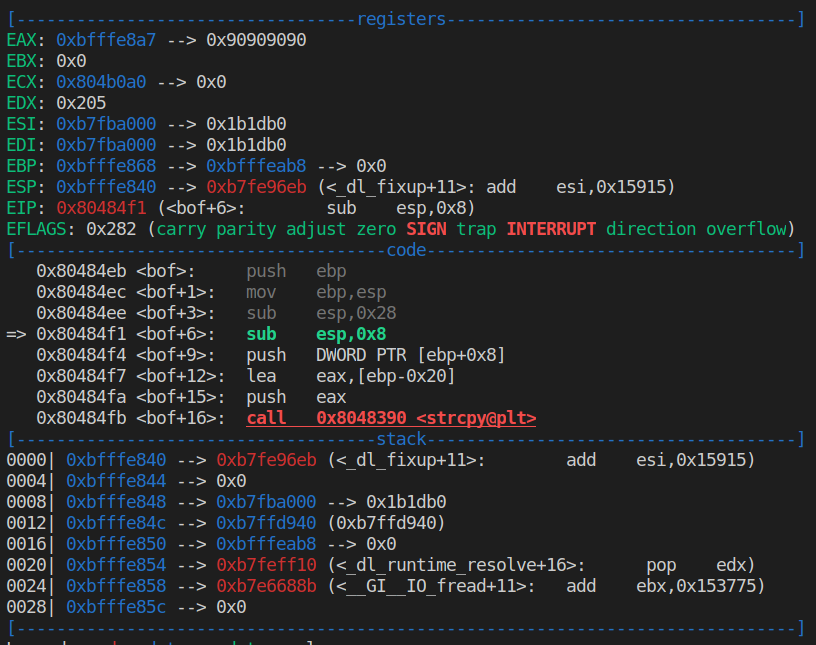Click the sub esp,0x28 instruction
This screenshot has height=645, width=816.
(x=321, y=313)
